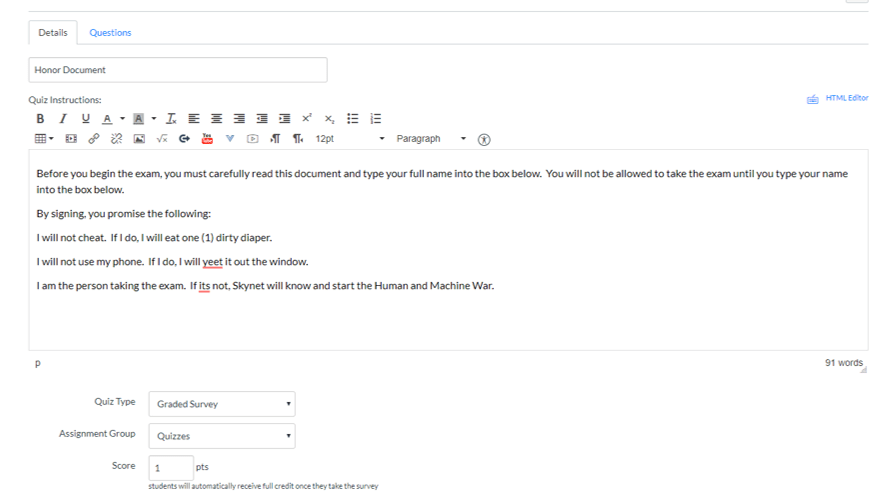The height and width of the screenshot is (494, 896).
Task: Clear formatting from selected text
Action: (x=172, y=119)
